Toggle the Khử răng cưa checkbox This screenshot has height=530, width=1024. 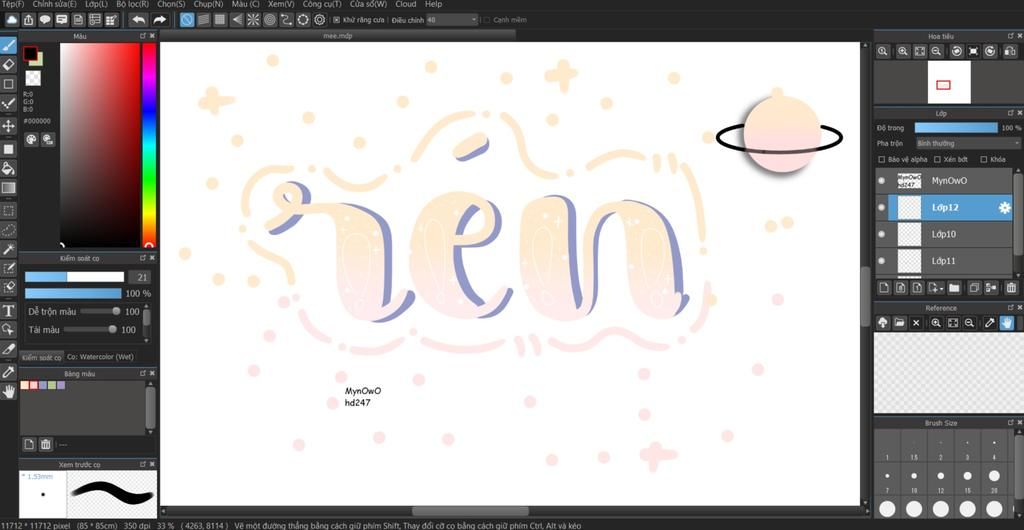(336, 20)
